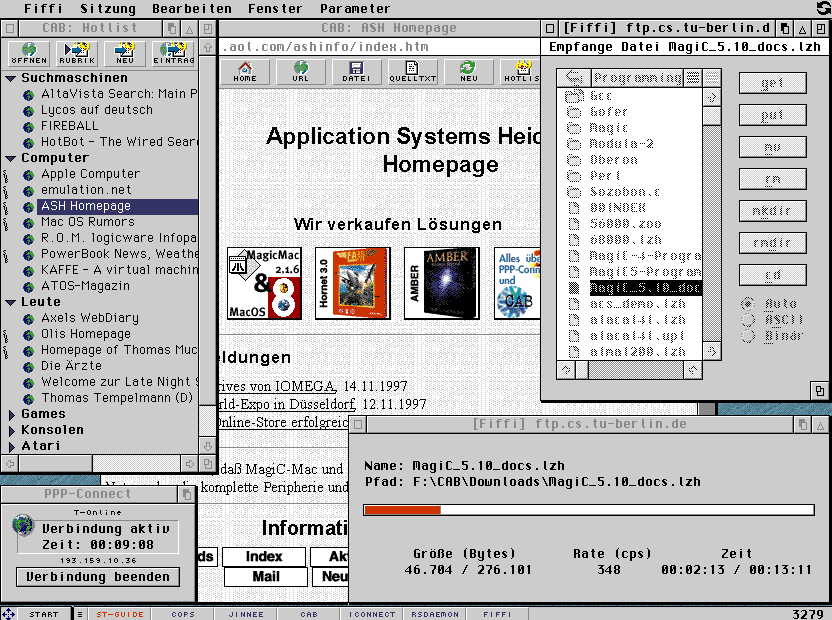832x620 pixels.
Task: Collapse the Suchmaschinen category in the Hotlist
Action: click(x=10, y=78)
